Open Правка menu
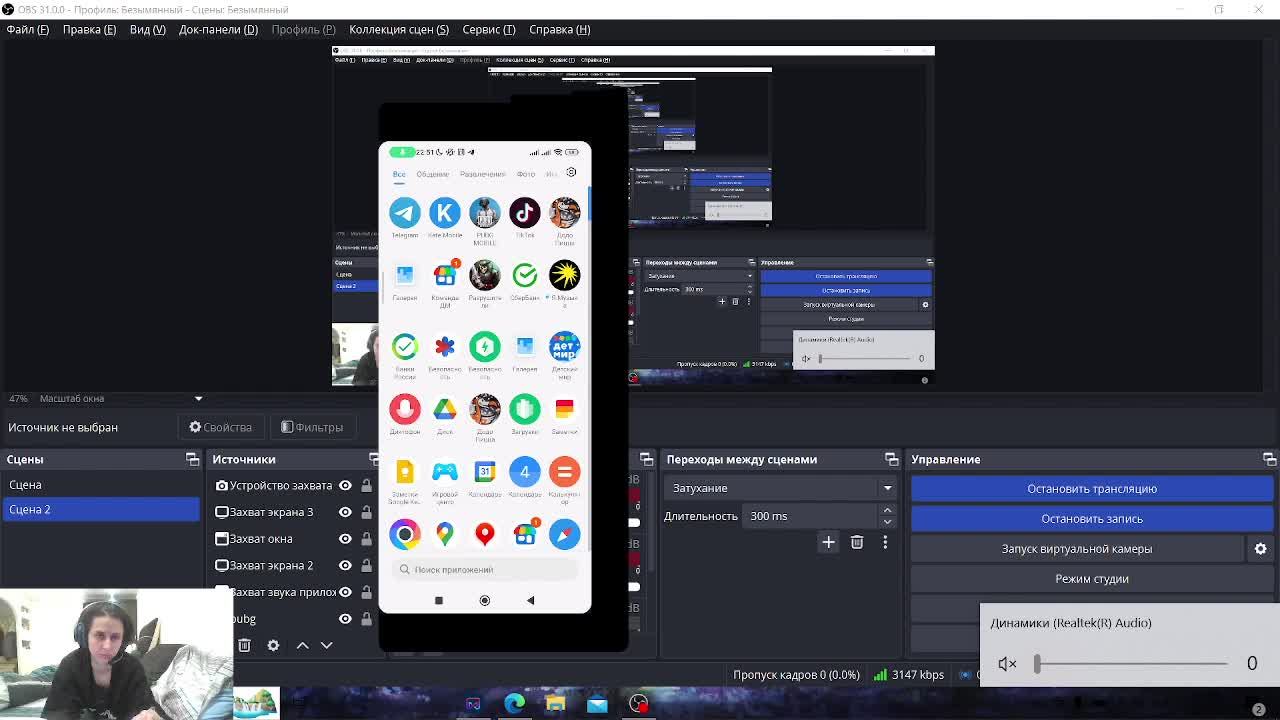This screenshot has height=720, width=1280. tap(89, 29)
